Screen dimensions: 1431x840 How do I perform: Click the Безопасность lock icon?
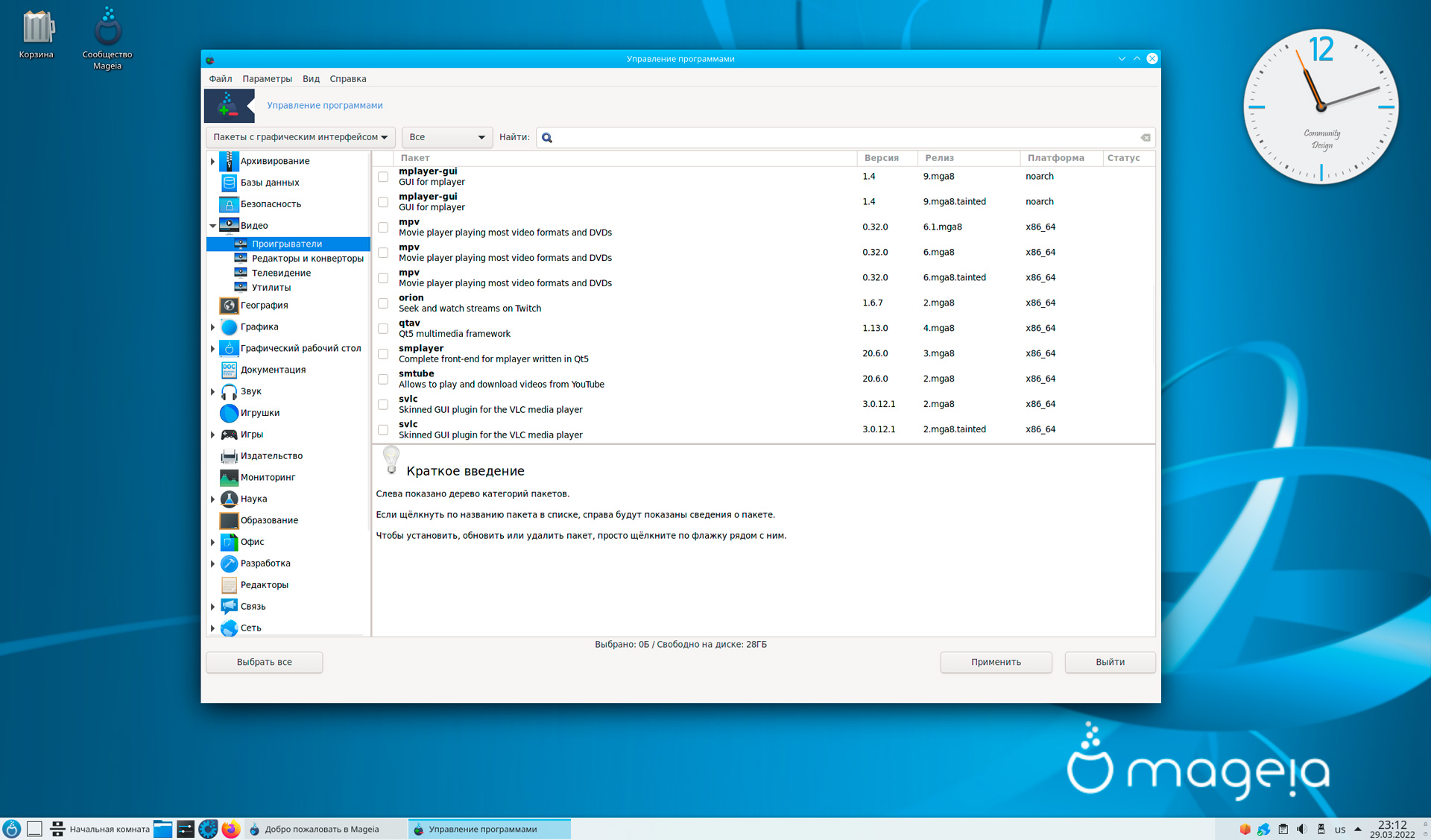[229, 204]
